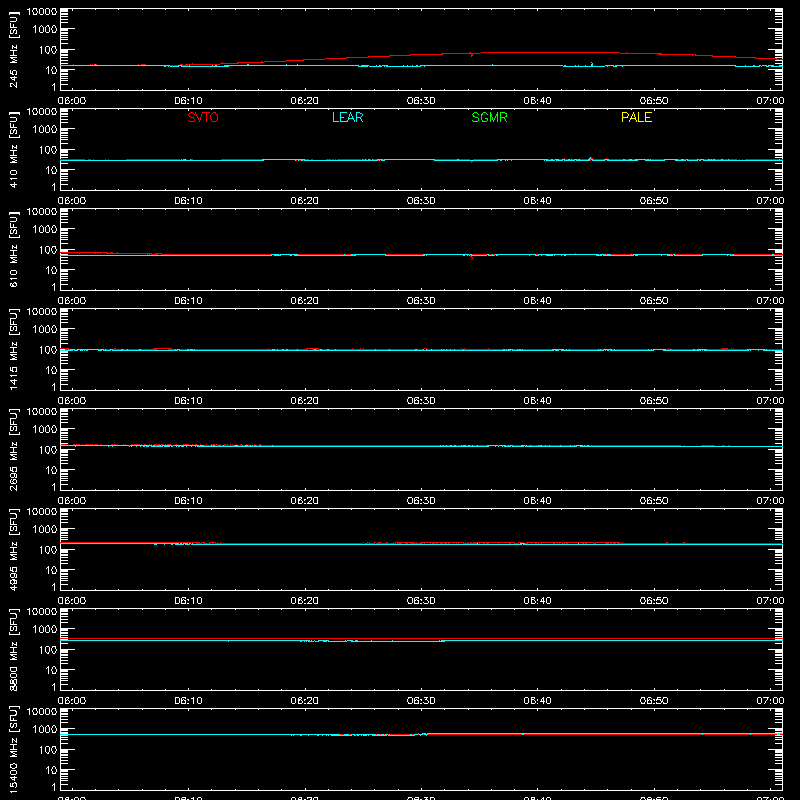Screen dimensions: 800x800
Task: Select the 4995 MHz [SFU] axis title
Action: click(13, 549)
